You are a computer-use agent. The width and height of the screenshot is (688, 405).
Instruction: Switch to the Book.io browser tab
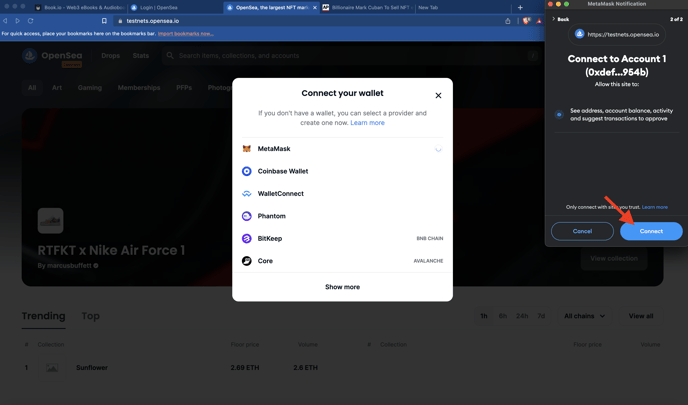80,7
